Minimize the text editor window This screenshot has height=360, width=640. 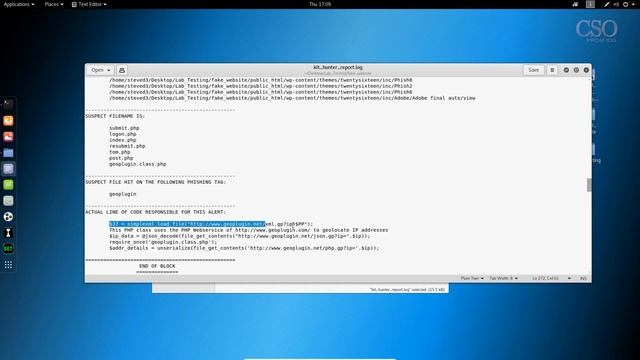coord(566,70)
